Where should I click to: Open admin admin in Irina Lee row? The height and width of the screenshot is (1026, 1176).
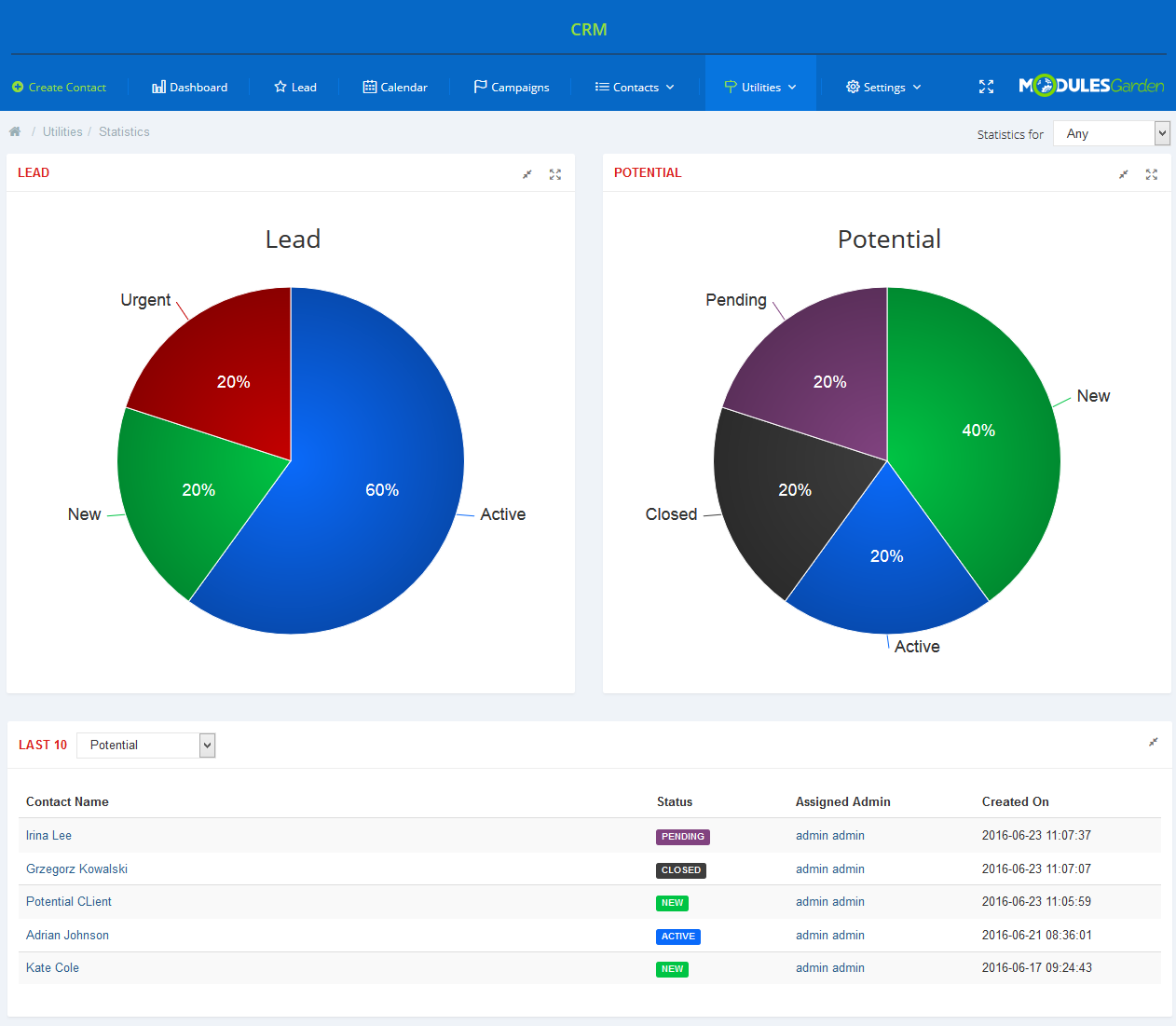[x=830, y=835]
